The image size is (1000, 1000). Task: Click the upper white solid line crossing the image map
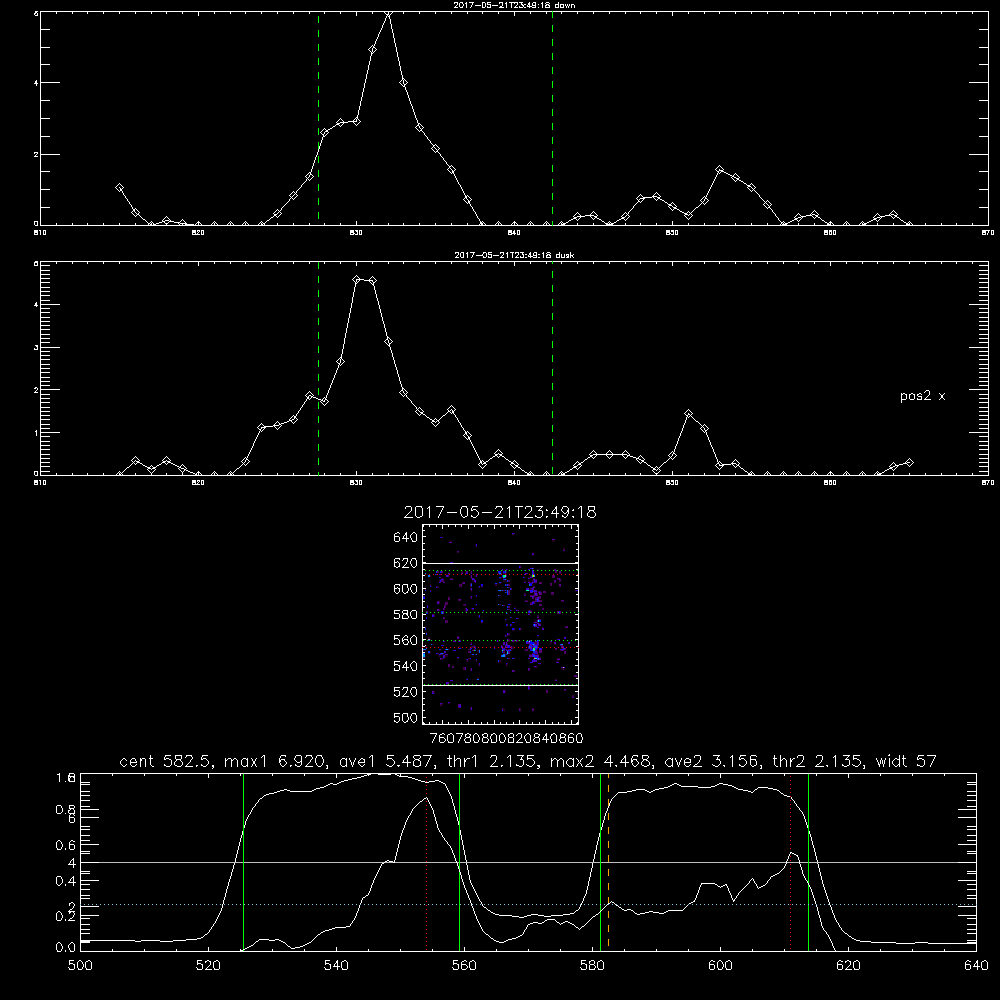pyautogui.click(x=501, y=563)
